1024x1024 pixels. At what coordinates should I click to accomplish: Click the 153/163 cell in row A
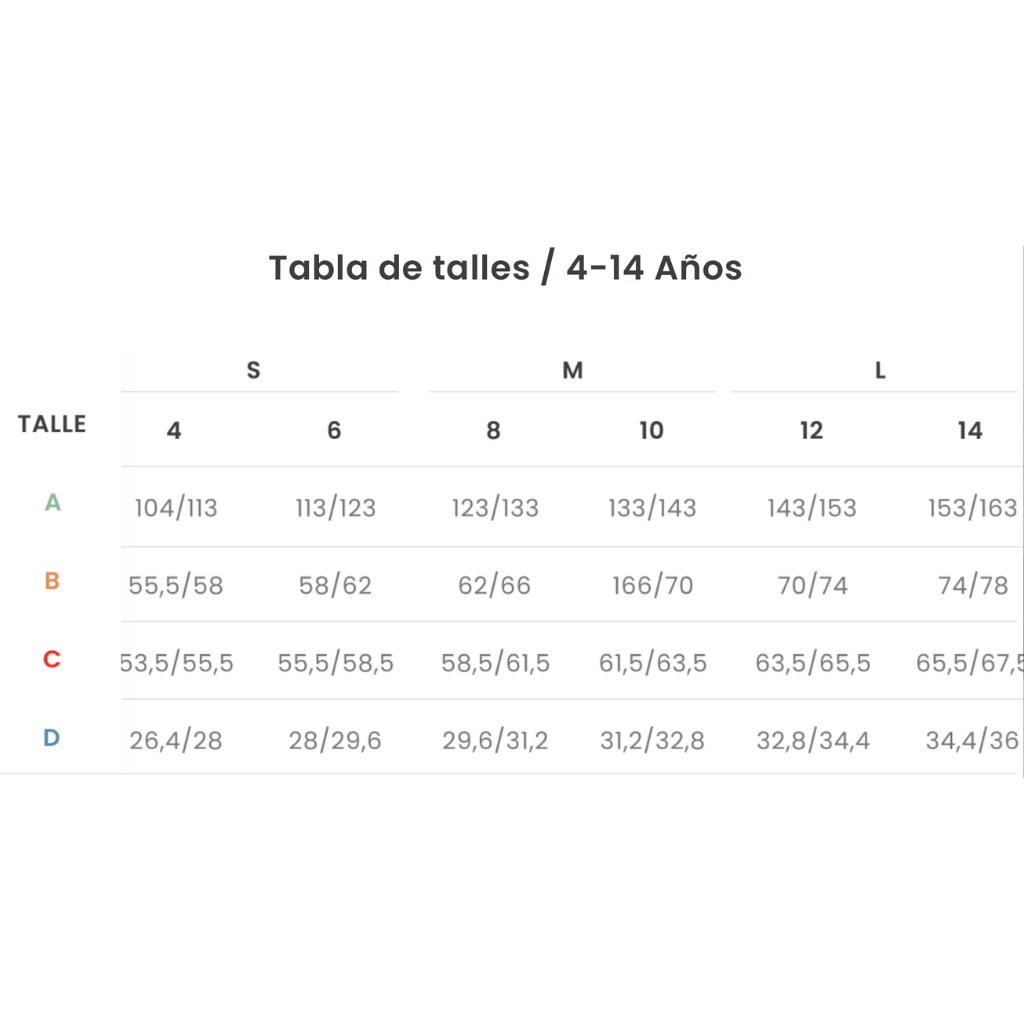(972, 508)
